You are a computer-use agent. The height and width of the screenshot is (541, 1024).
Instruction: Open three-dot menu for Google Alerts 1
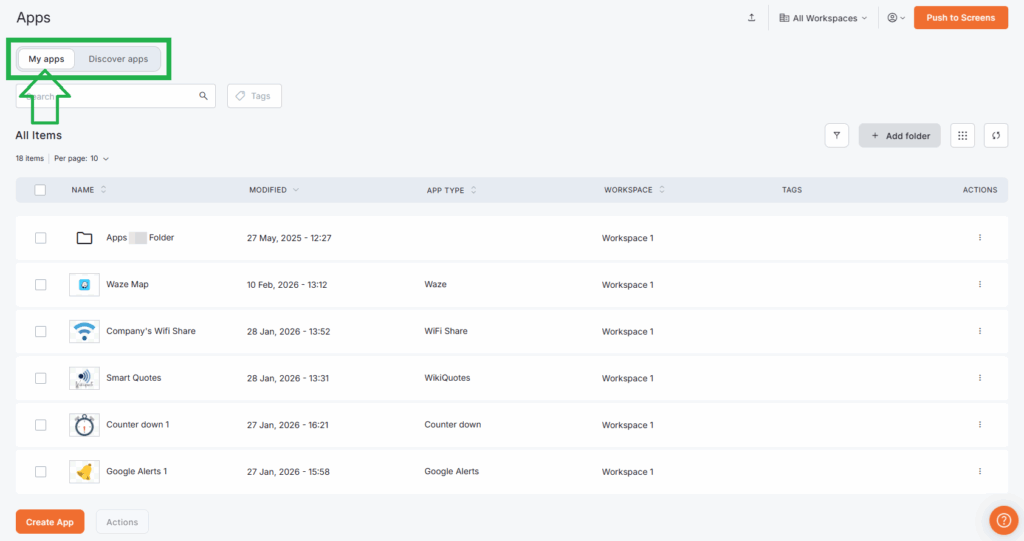[x=979, y=471]
